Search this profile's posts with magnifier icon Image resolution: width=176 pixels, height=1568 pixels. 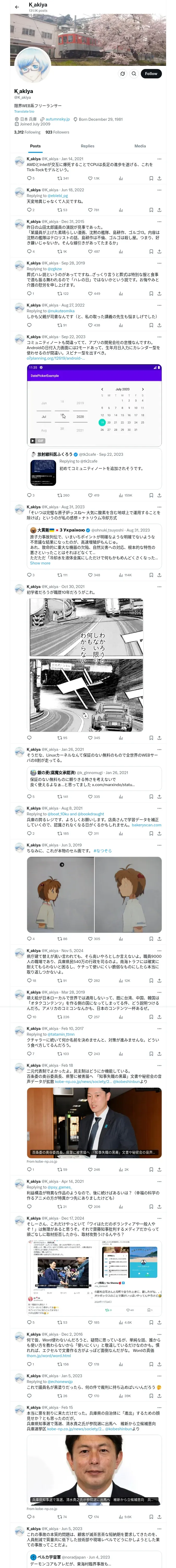(133, 74)
